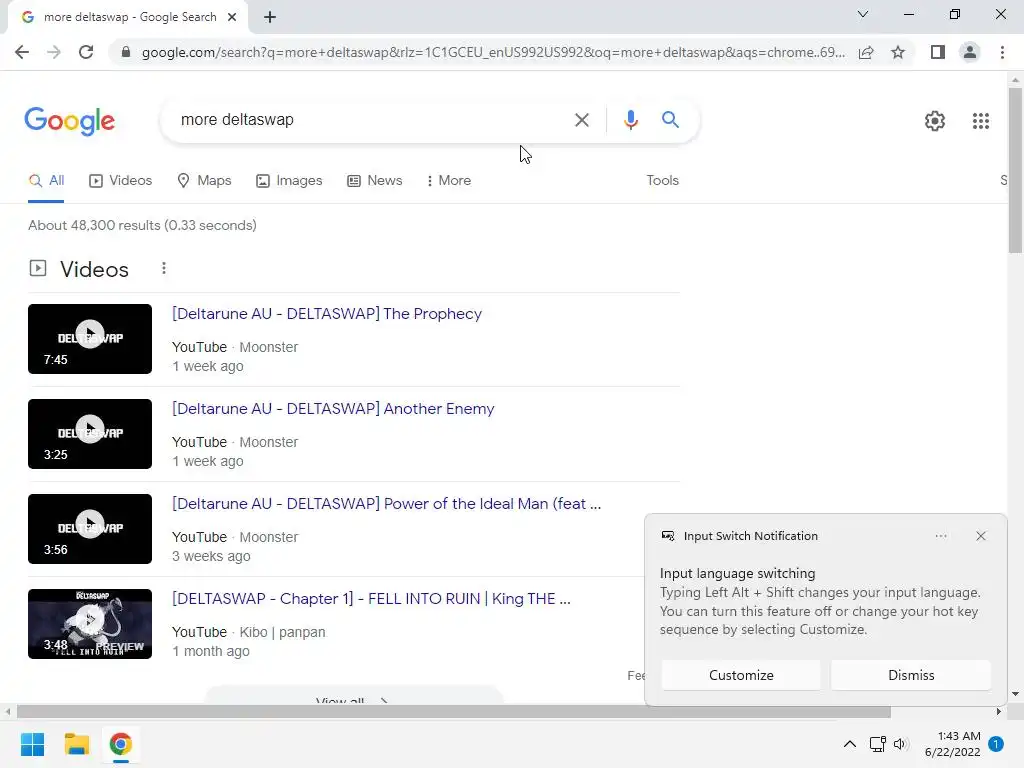
Task: Click the vertical scrollbar thumb
Action: 1015,170
